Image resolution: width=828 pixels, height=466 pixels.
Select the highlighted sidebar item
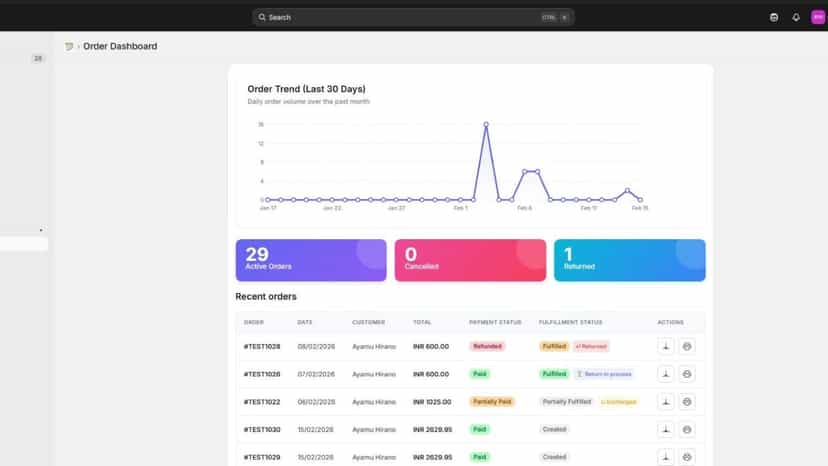click(x=24, y=244)
